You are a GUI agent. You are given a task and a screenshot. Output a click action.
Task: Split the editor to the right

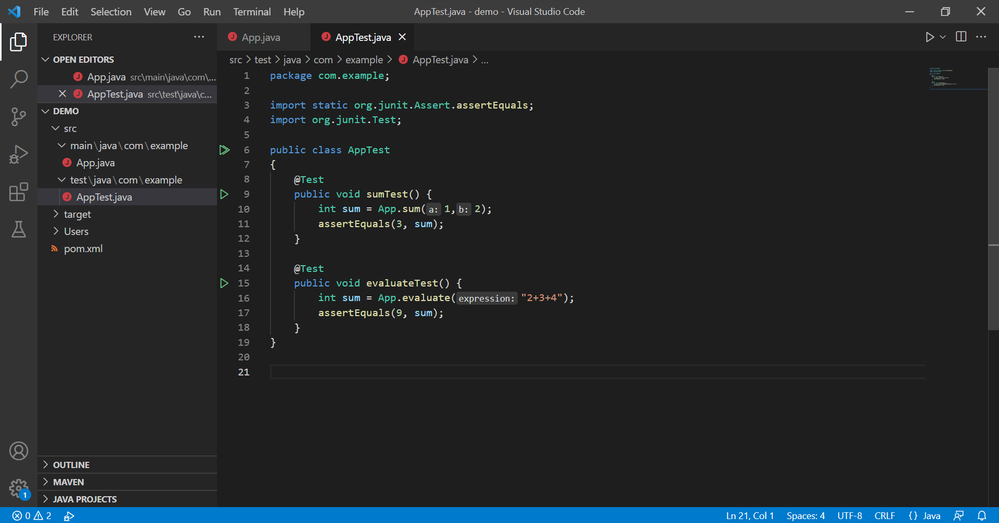coord(961,37)
